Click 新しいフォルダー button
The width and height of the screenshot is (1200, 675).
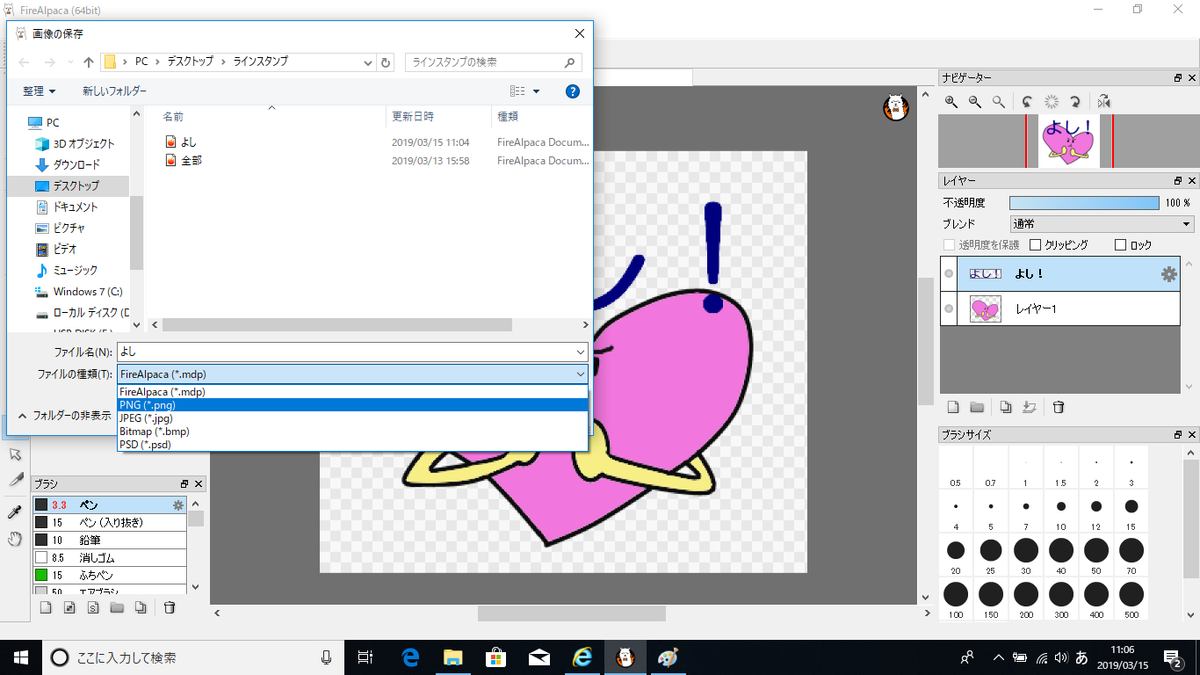(x=114, y=91)
